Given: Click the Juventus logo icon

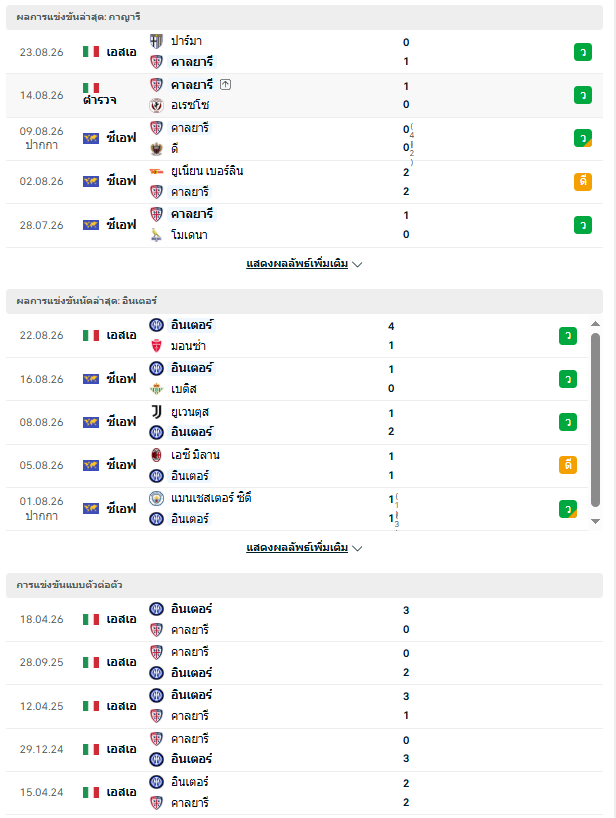Looking at the screenshot, I should [156, 412].
